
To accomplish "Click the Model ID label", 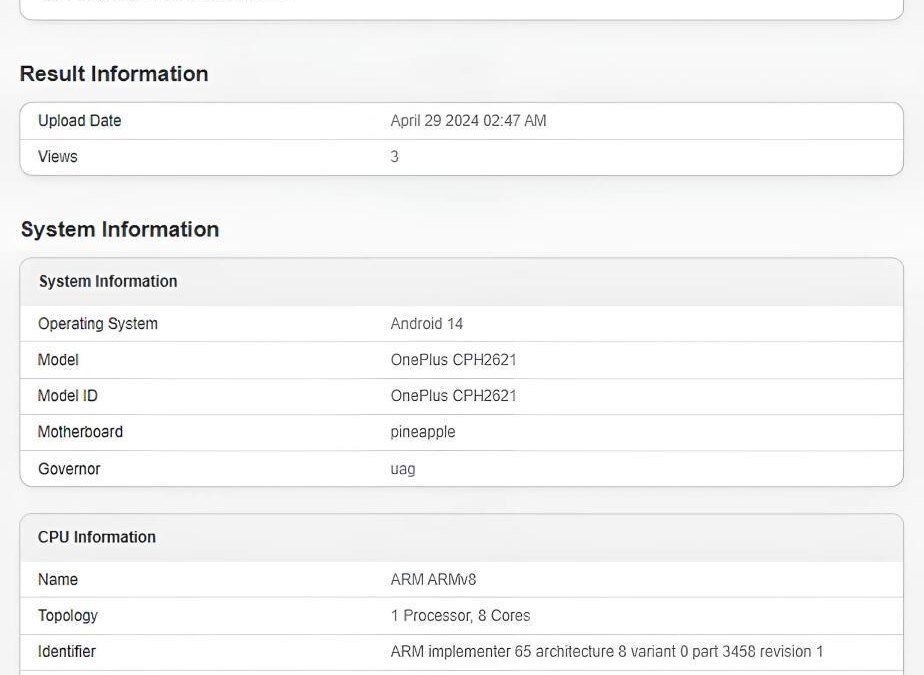I will (x=67, y=396).
